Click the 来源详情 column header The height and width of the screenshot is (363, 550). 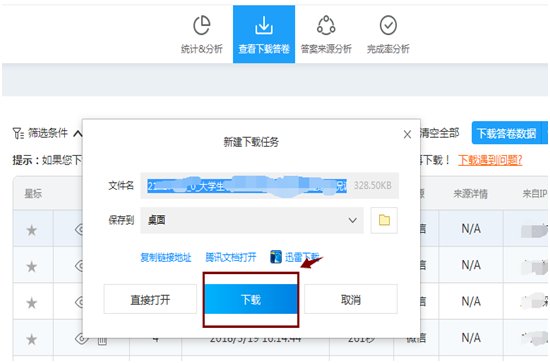(470, 194)
